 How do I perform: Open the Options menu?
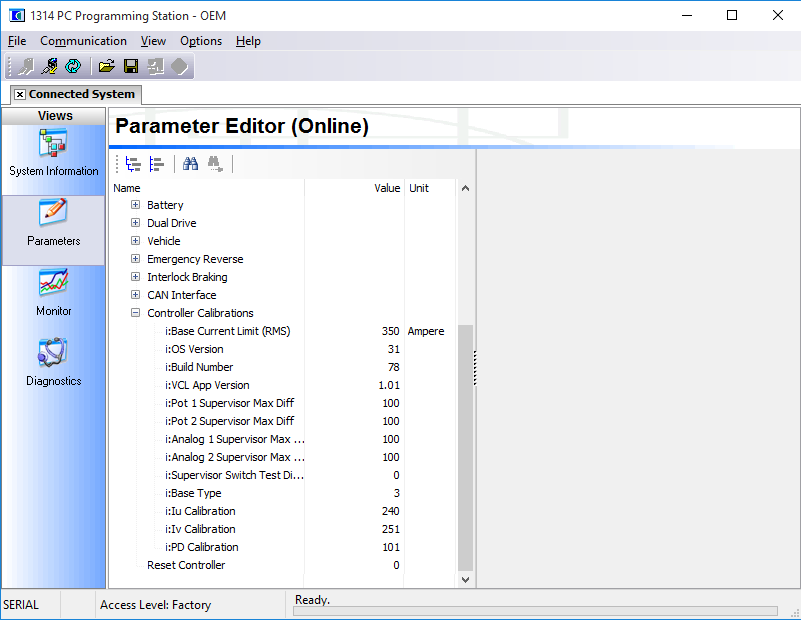(x=201, y=41)
